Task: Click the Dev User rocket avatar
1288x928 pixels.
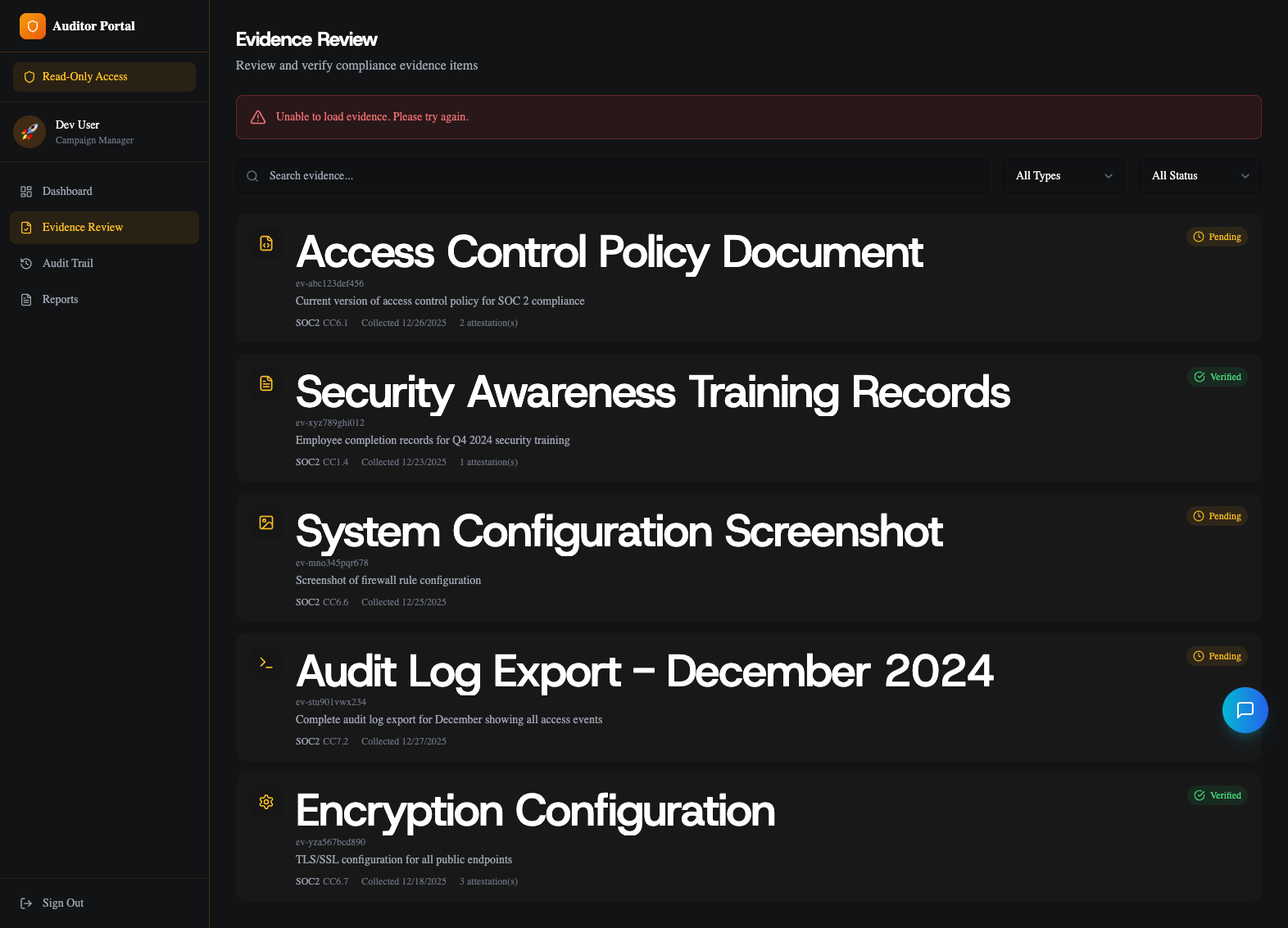Action: pyautogui.click(x=29, y=132)
